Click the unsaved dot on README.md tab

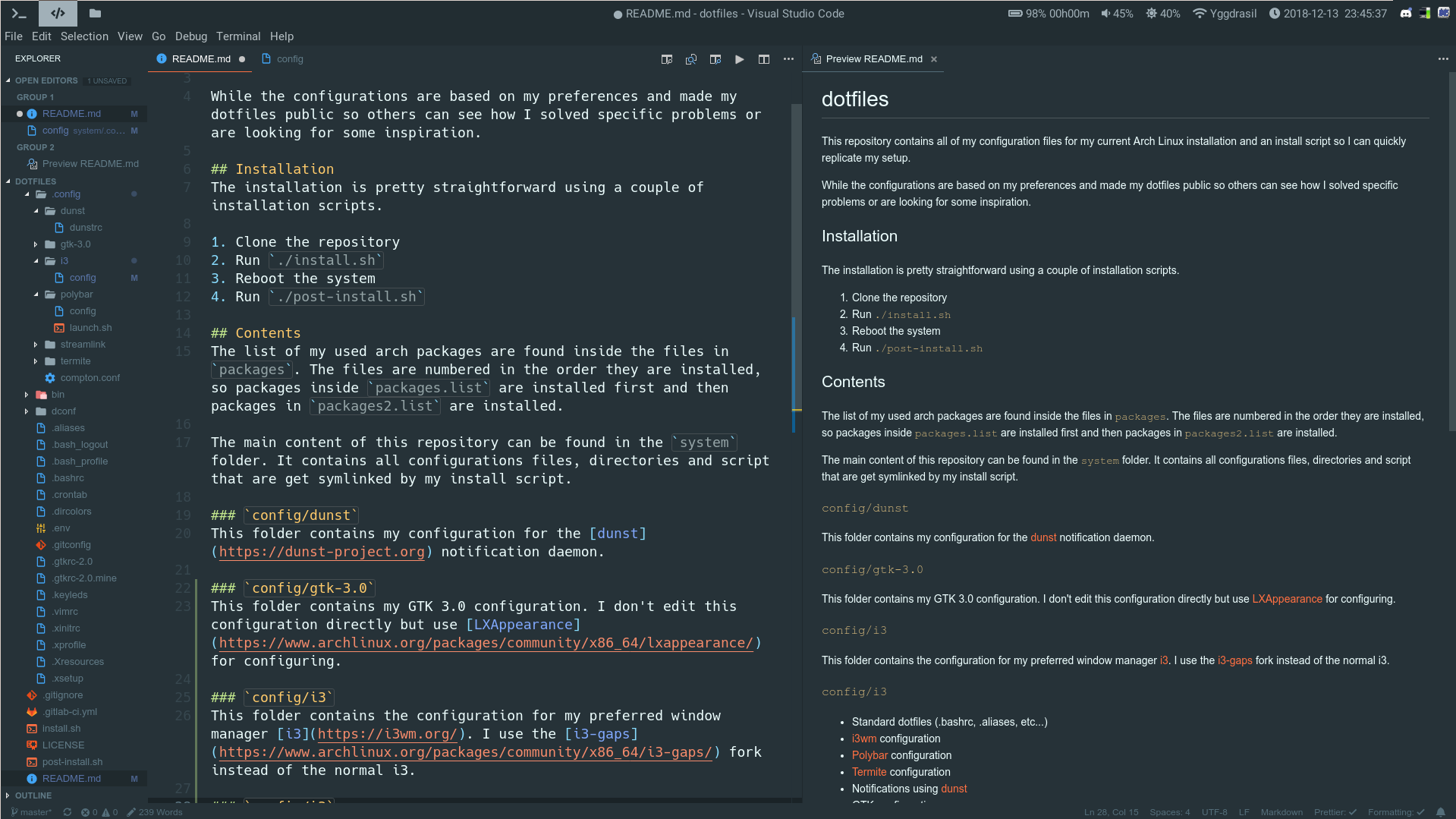click(x=242, y=59)
